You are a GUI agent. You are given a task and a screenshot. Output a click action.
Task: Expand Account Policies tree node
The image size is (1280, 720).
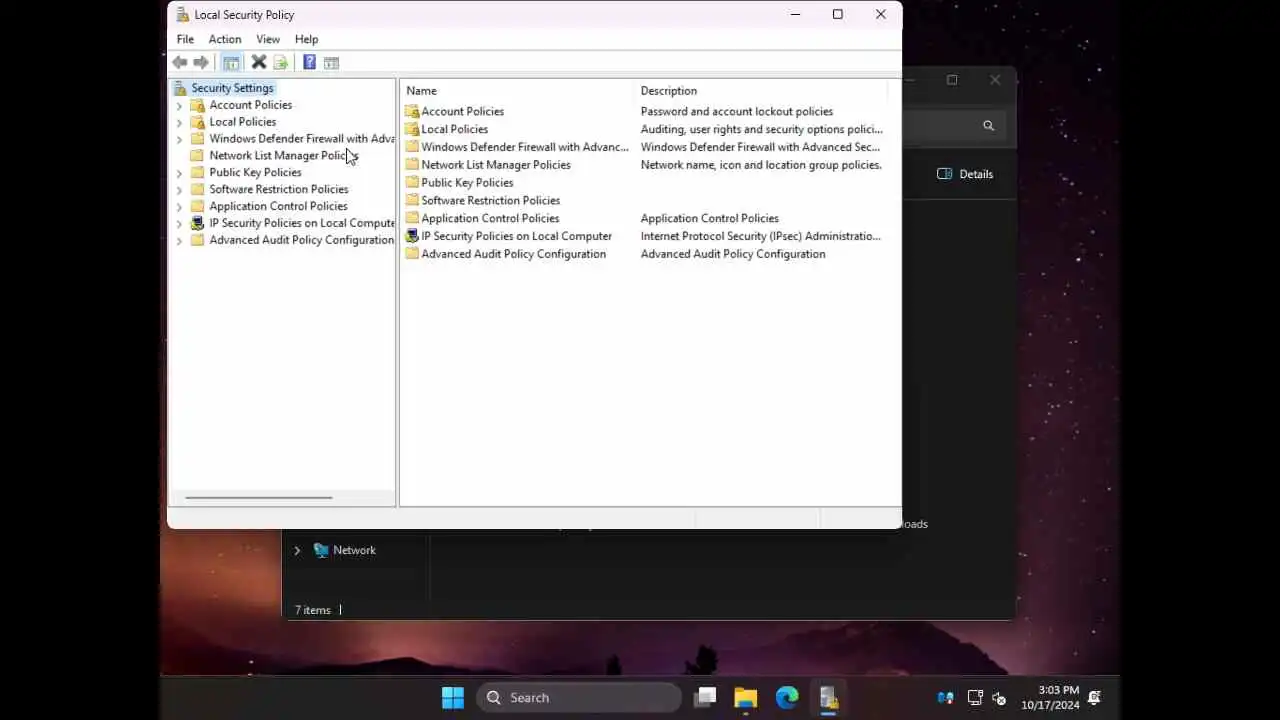pyautogui.click(x=179, y=105)
